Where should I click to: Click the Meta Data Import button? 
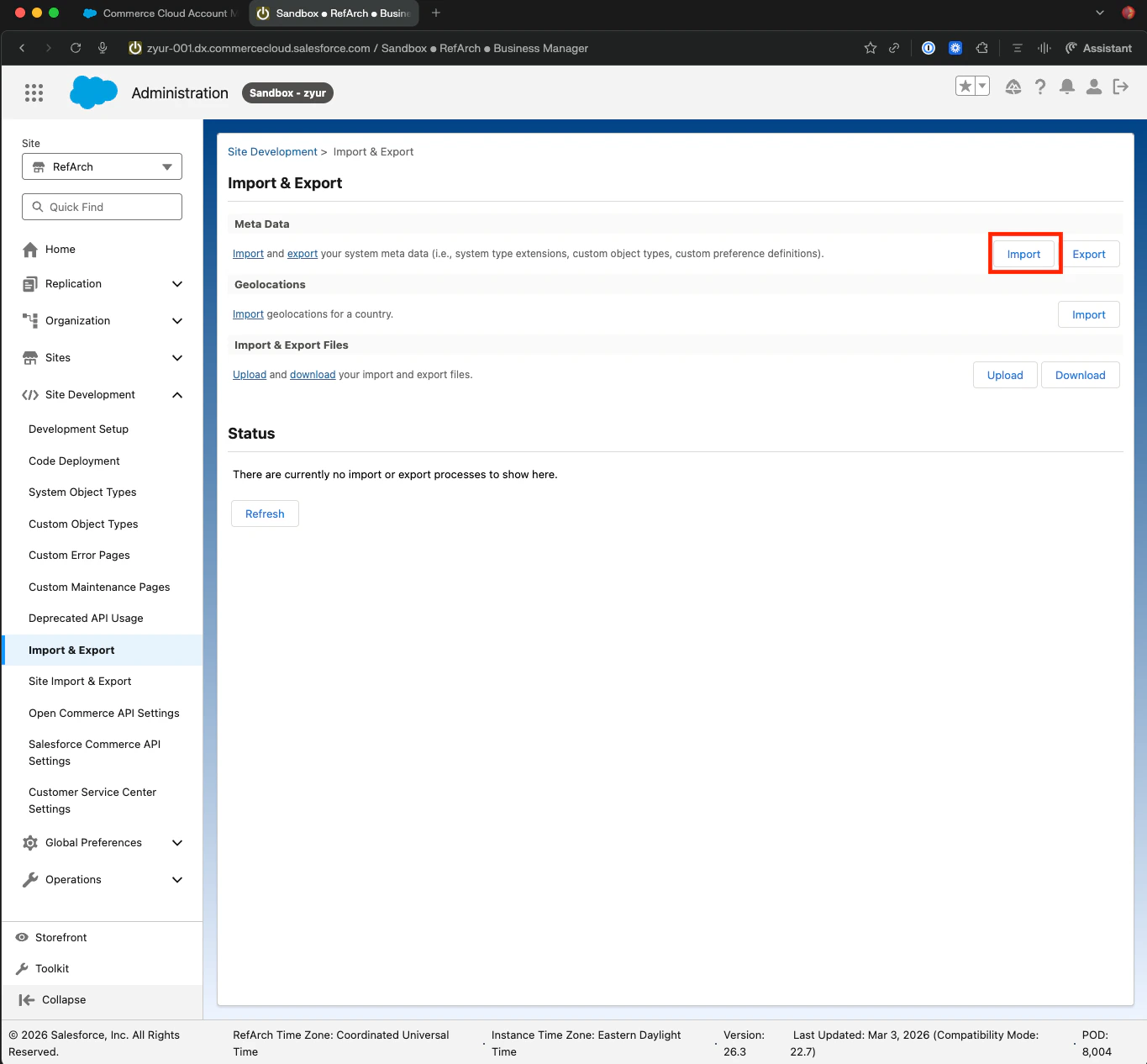[1023, 254]
